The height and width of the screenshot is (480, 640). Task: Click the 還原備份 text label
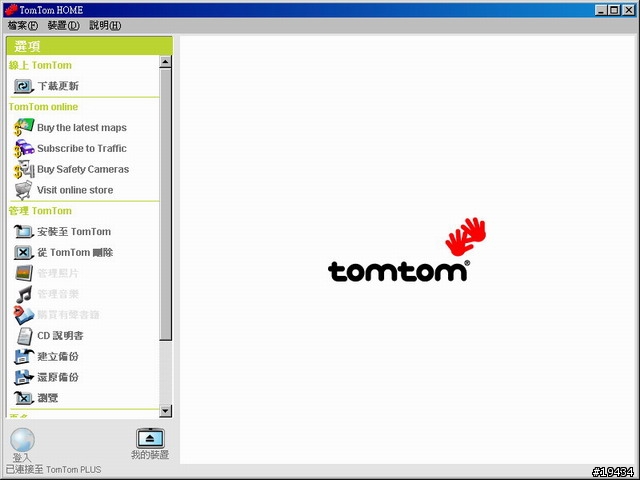(x=58, y=378)
